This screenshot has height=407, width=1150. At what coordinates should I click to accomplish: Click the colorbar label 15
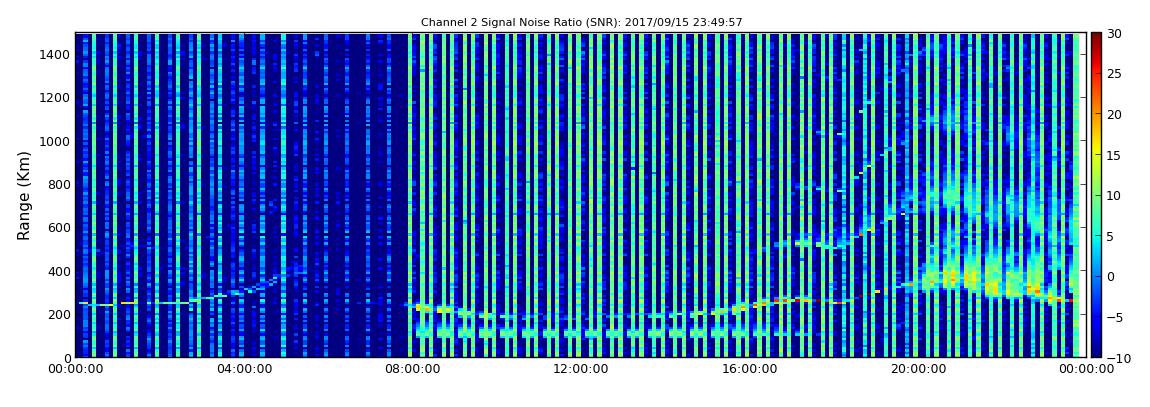pos(1115,155)
